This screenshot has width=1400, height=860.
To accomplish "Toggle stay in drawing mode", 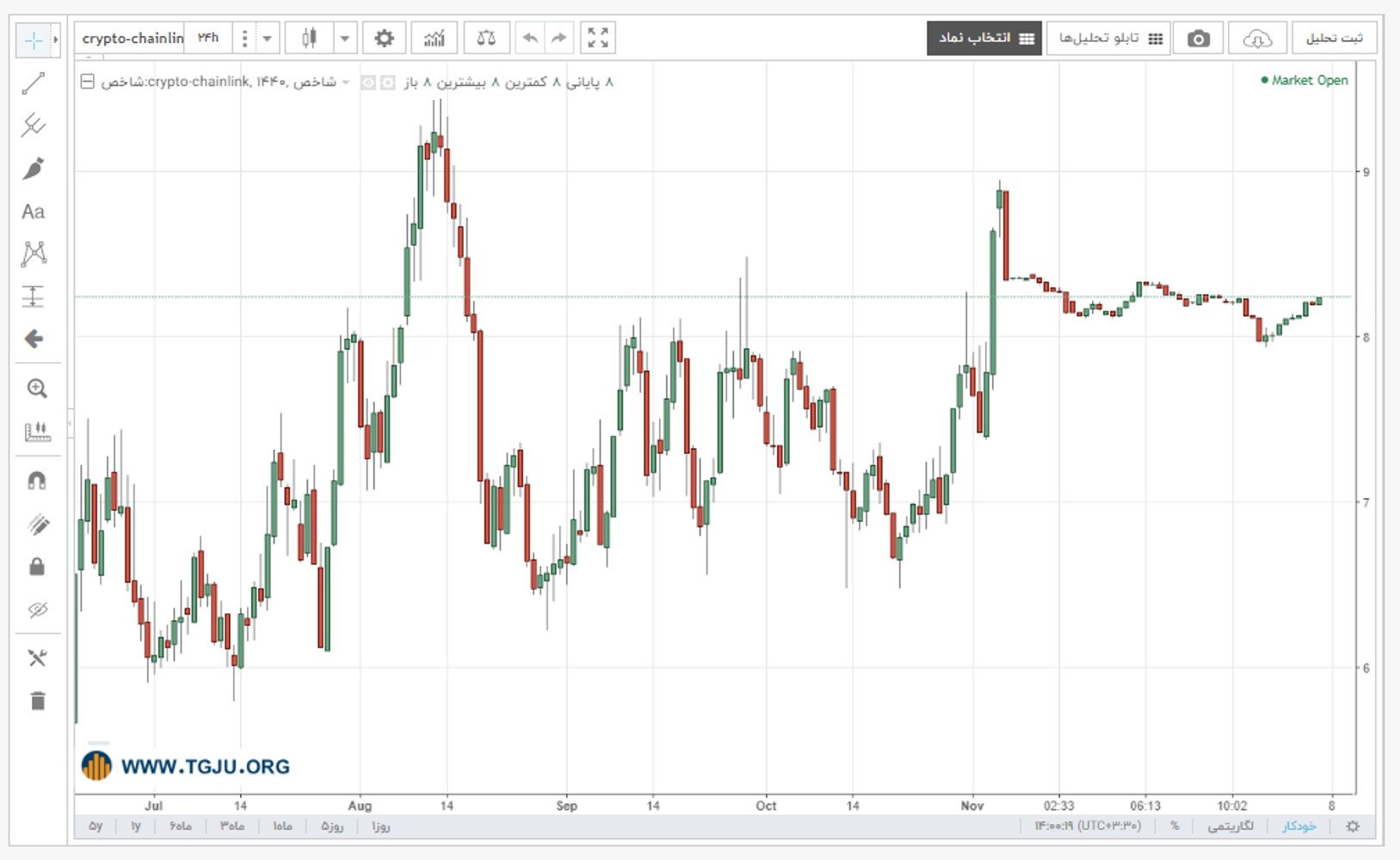I will (x=37, y=524).
